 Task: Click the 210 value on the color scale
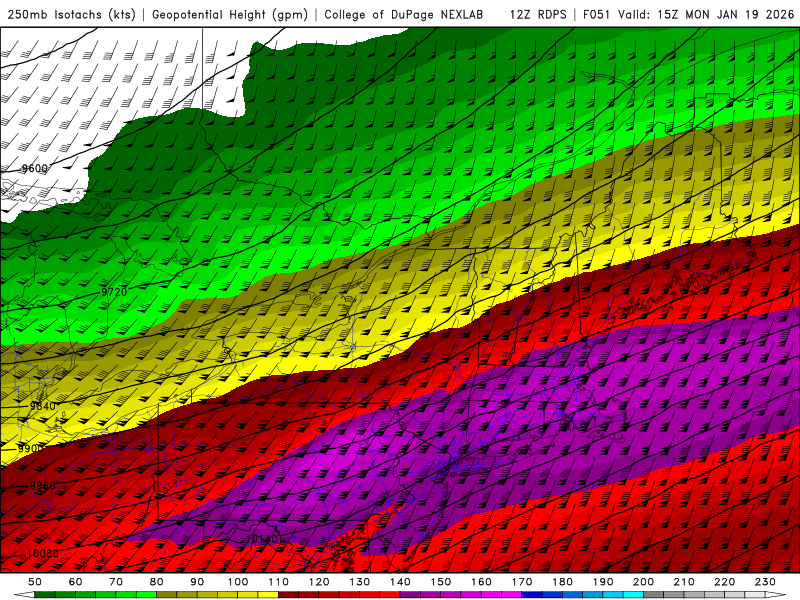684,582
